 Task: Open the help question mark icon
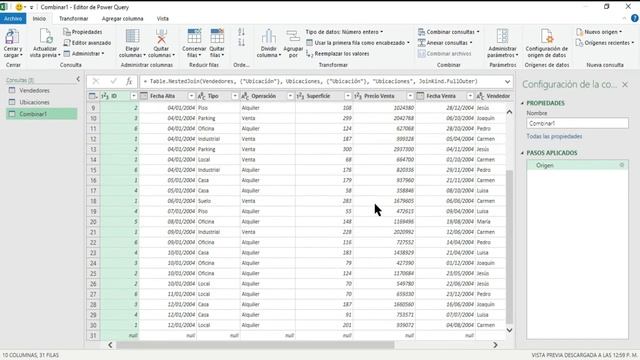tap(635, 18)
